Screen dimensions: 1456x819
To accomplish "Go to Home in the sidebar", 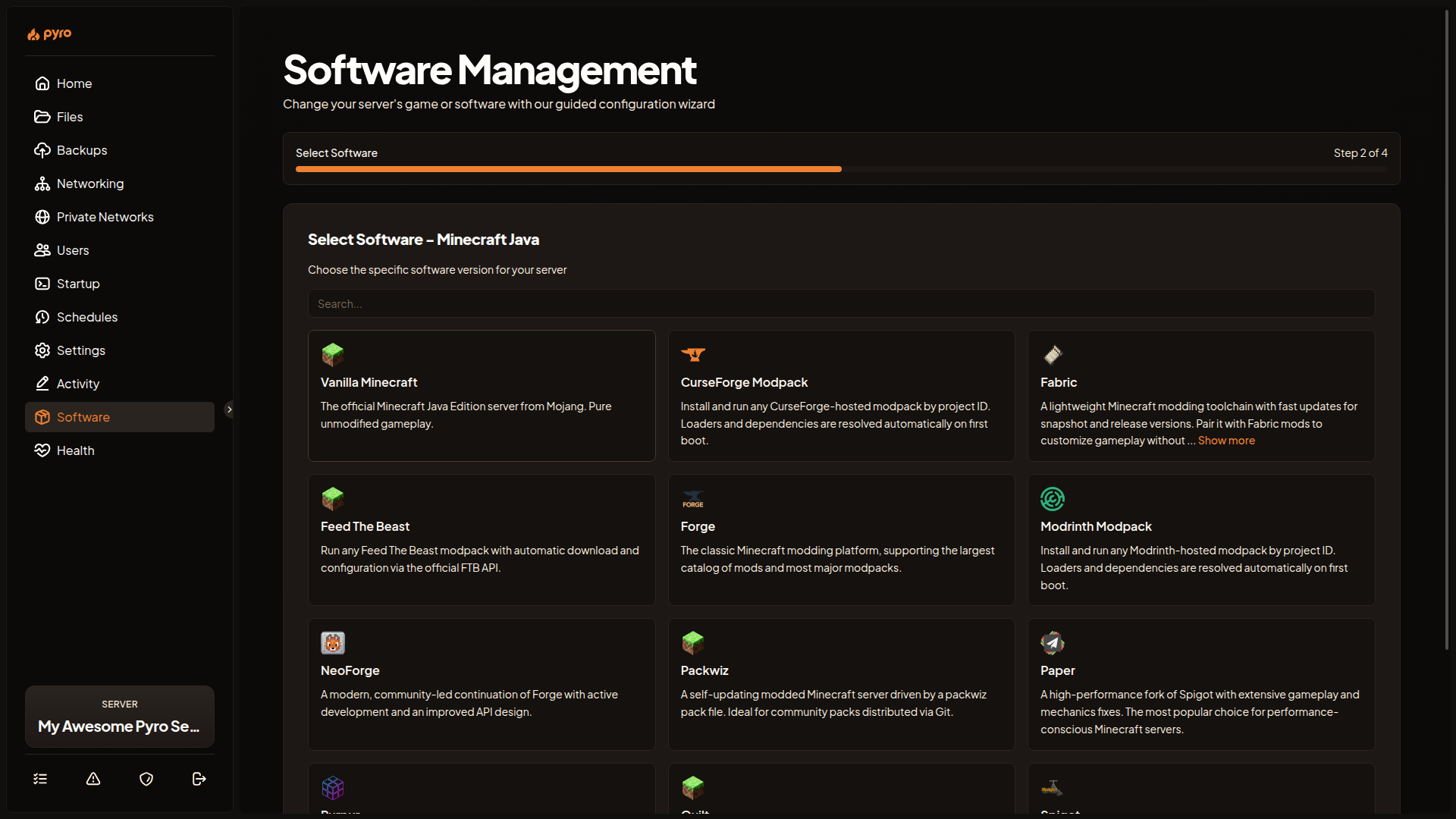I will click(x=120, y=83).
